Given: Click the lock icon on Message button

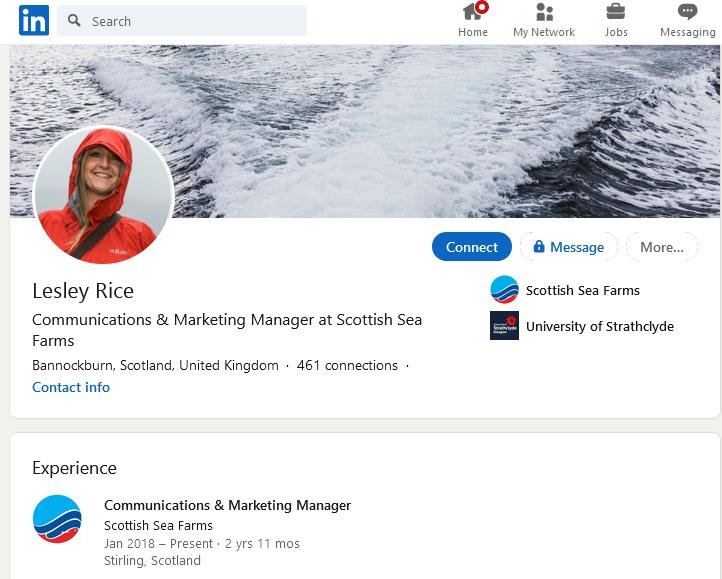Looking at the screenshot, I should tap(538, 246).
